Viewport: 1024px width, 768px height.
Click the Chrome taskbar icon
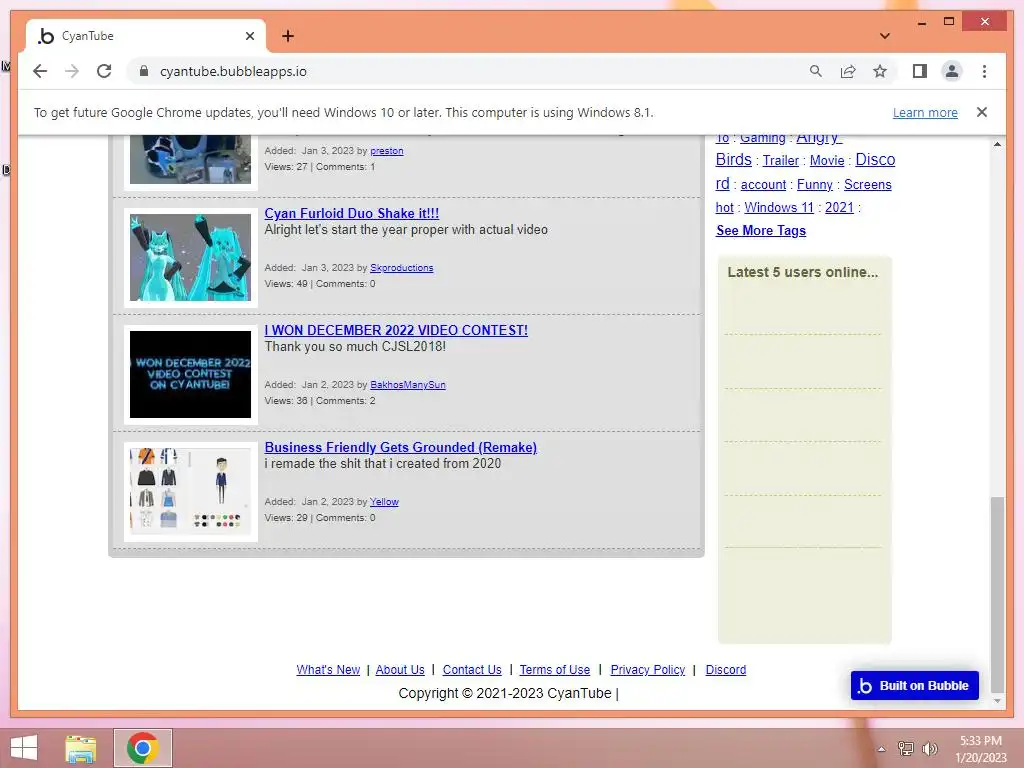(x=143, y=748)
